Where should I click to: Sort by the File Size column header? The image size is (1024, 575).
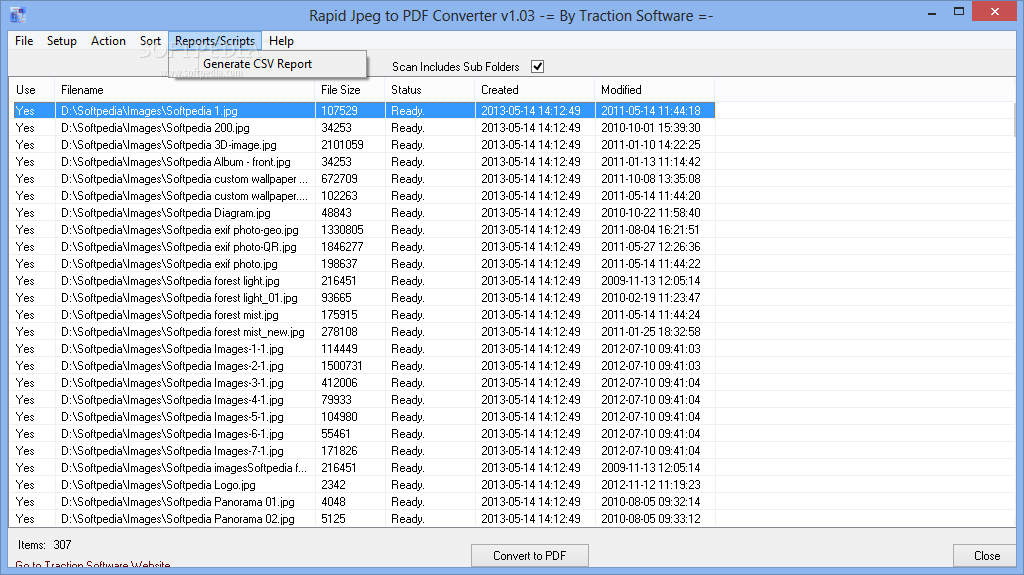coord(350,90)
